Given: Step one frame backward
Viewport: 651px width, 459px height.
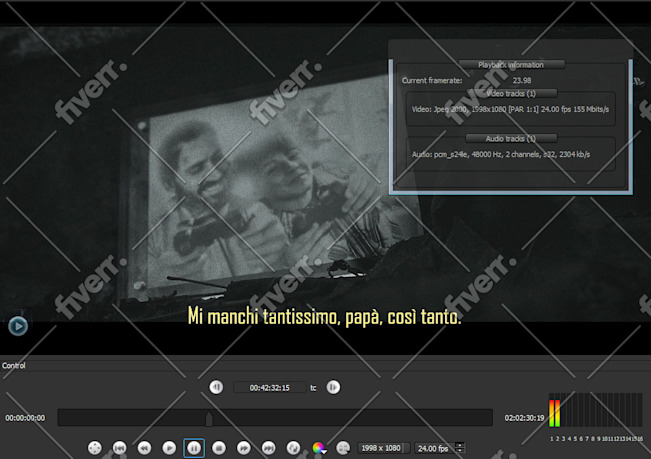Looking at the screenshot, I should [216, 387].
